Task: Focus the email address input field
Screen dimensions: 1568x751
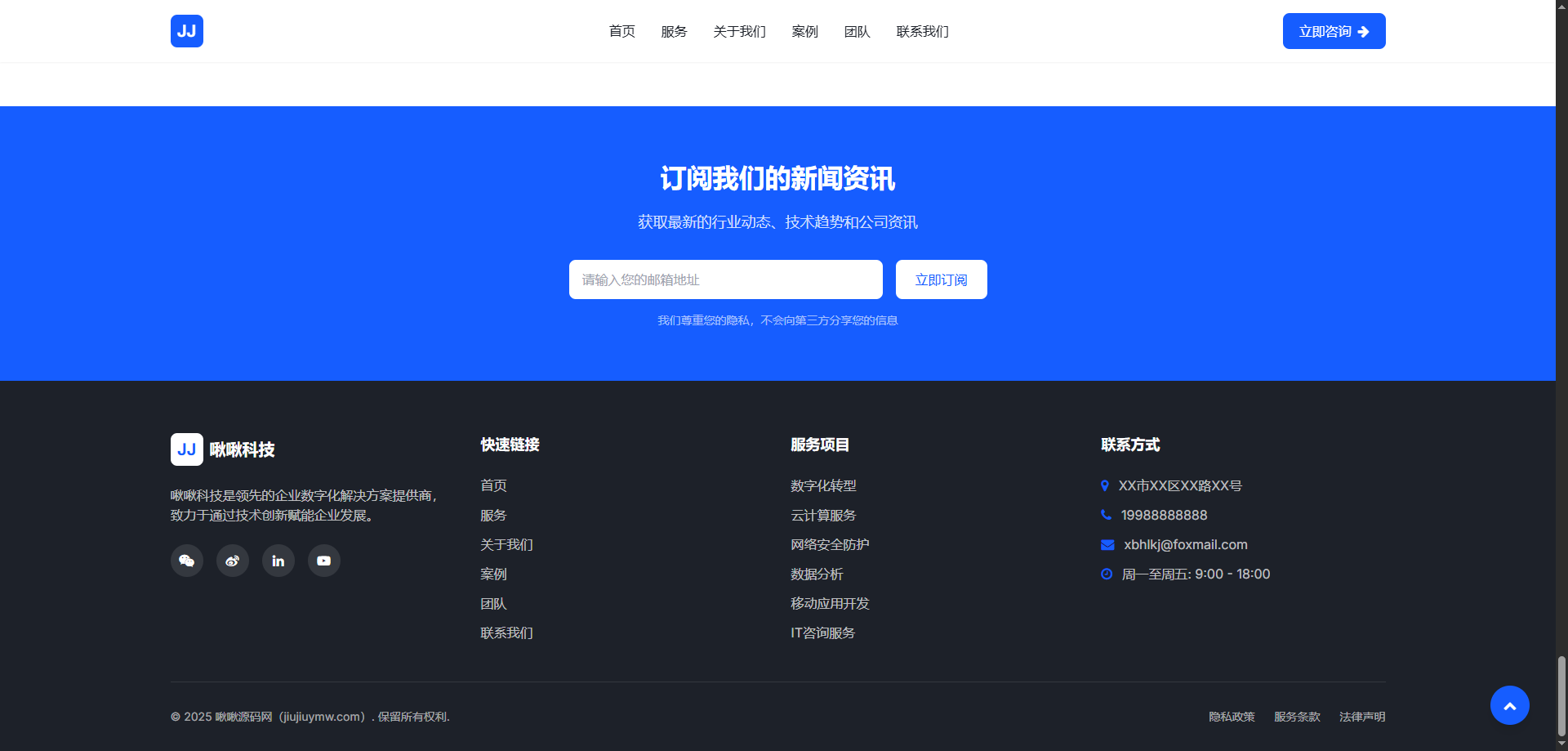Action: (x=726, y=279)
